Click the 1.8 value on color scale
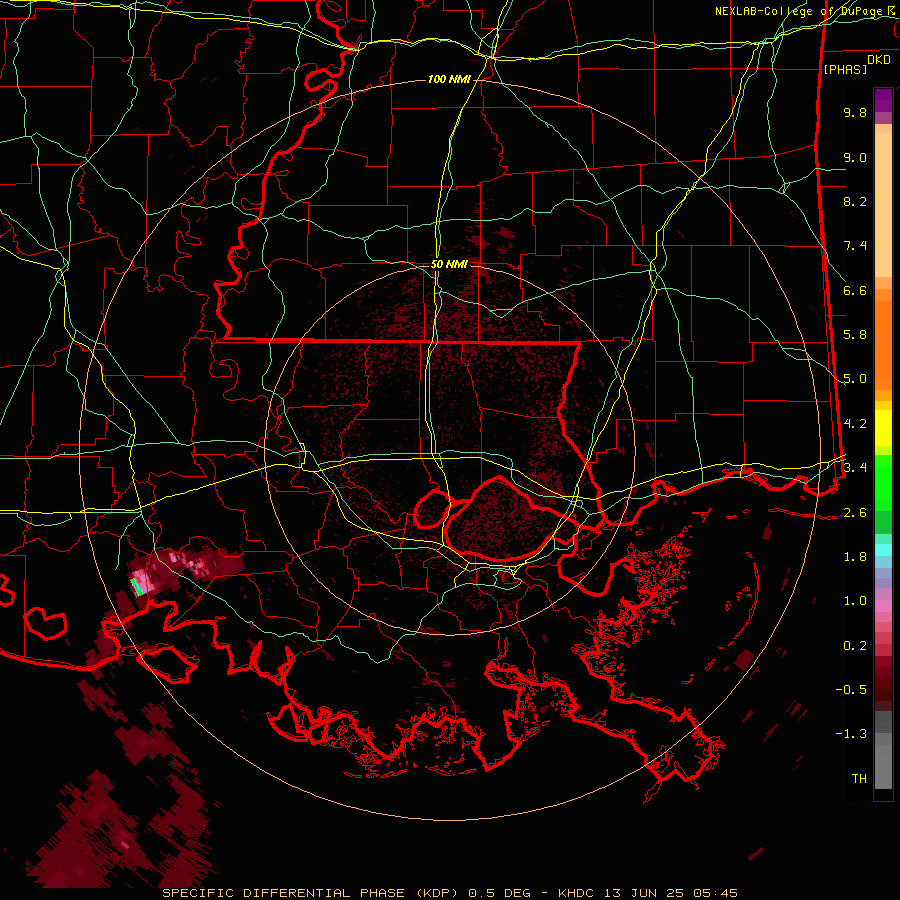The width and height of the screenshot is (900, 900). 855,557
